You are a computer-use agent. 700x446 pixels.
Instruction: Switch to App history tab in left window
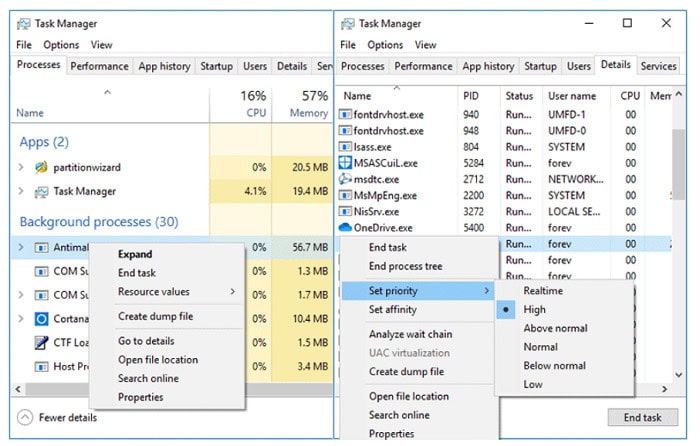click(164, 66)
